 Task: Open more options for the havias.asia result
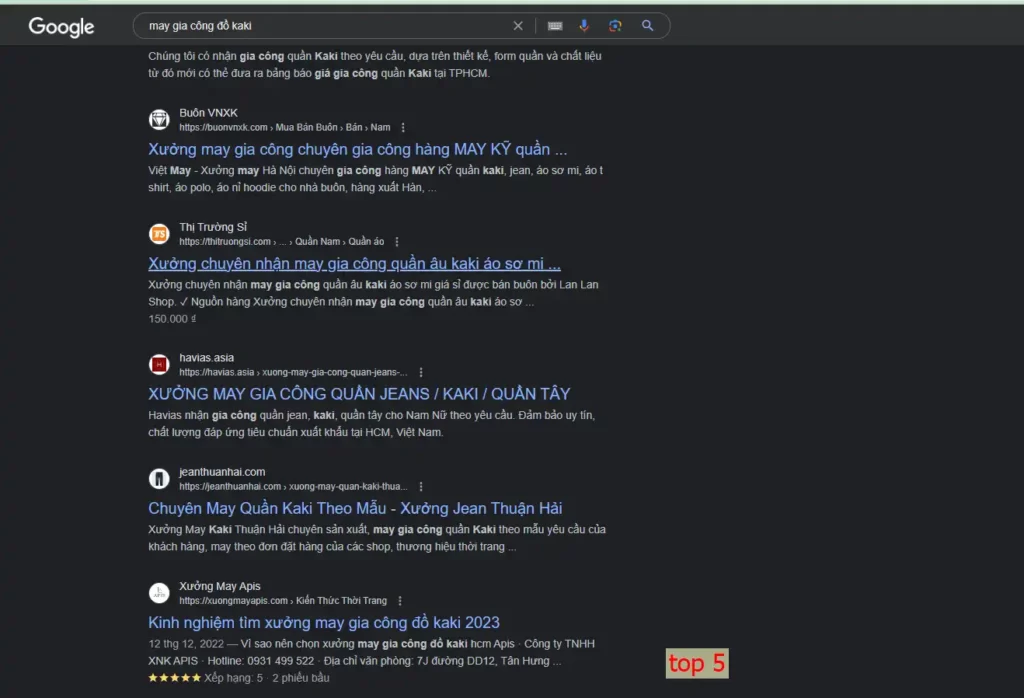point(421,372)
